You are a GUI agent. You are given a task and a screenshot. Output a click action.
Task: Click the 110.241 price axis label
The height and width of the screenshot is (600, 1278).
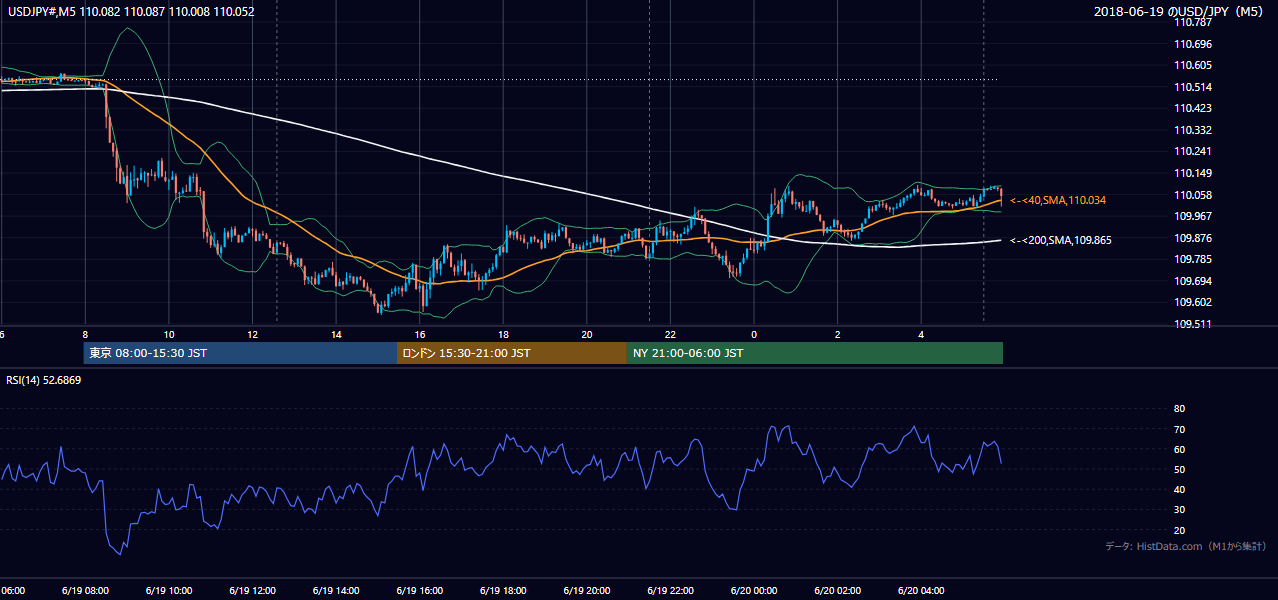pos(1193,151)
